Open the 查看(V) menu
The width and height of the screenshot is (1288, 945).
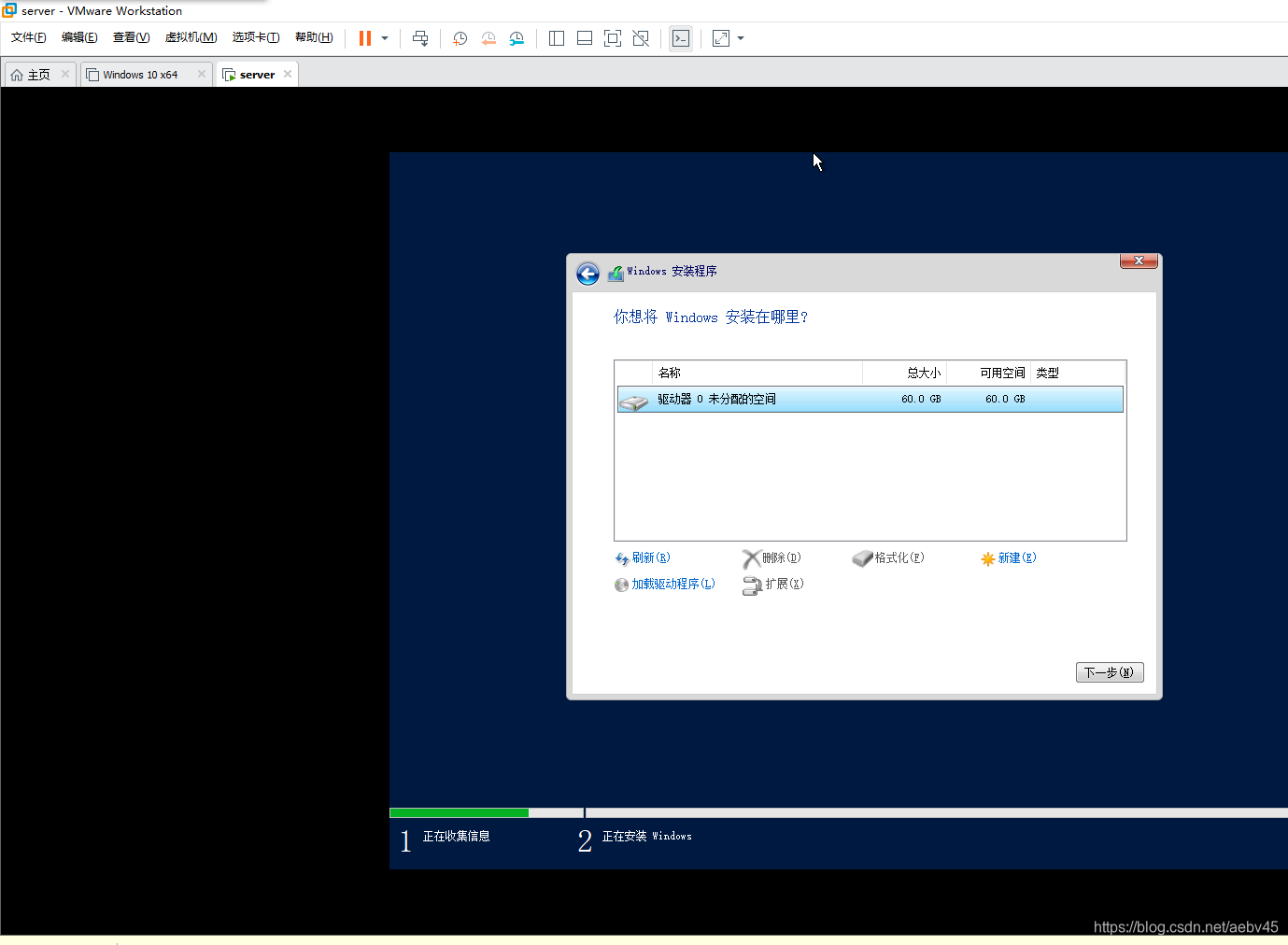pos(131,37)
